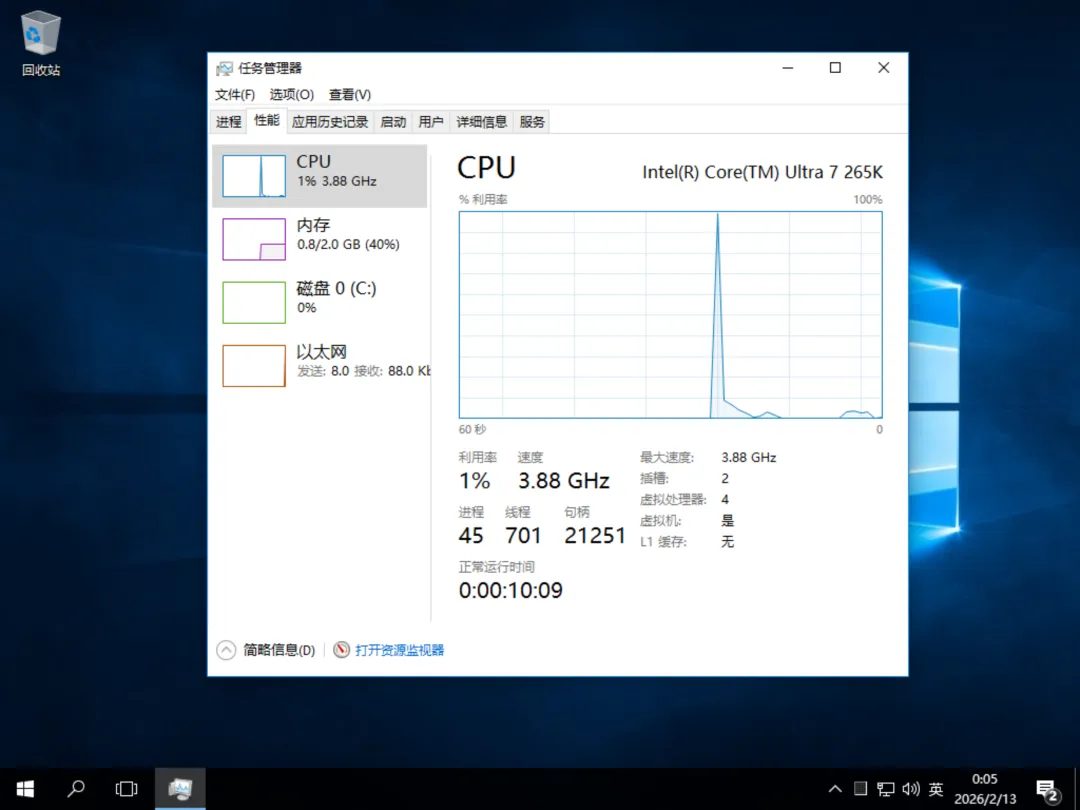The height and width of the screenshot is (810, 1080).
Task: Open the Resource Monitor link
Action: pos(399,650)
